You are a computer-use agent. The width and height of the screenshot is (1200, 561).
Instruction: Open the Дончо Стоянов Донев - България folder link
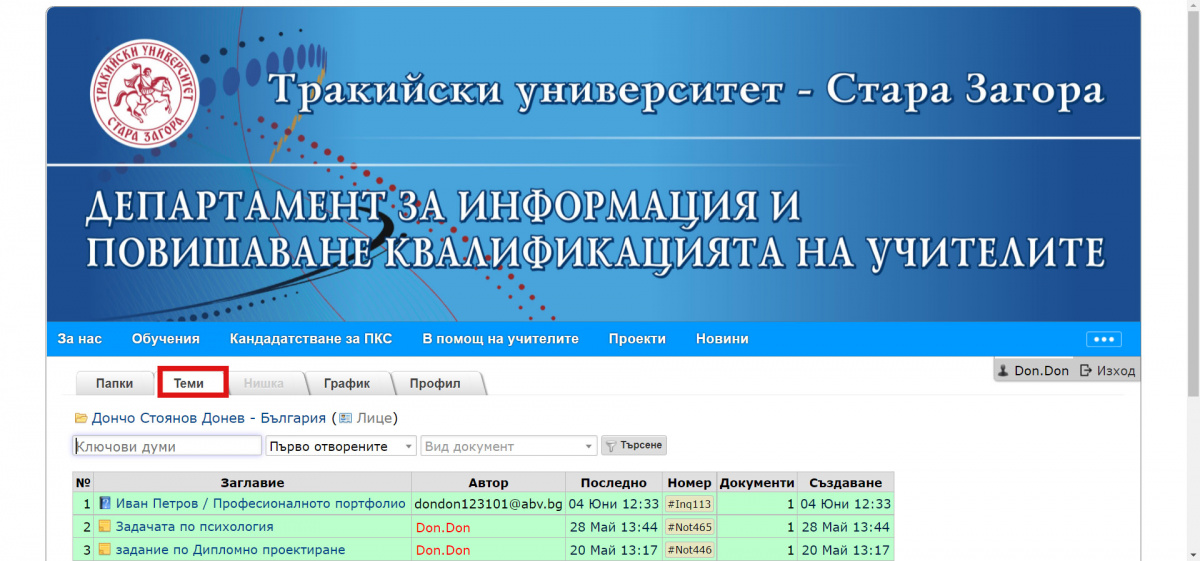208,418
